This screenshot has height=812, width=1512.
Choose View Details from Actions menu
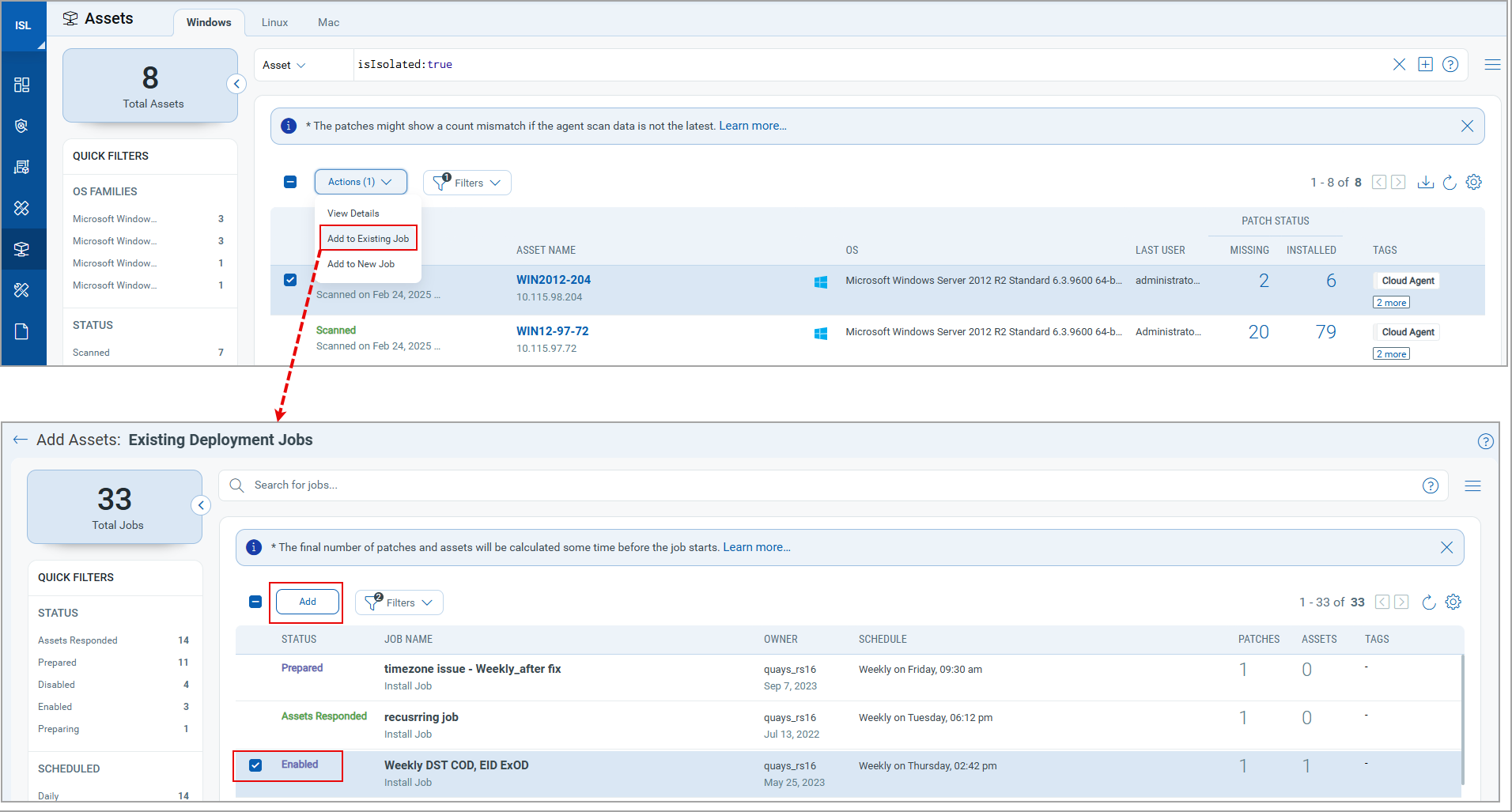point(353,213)
